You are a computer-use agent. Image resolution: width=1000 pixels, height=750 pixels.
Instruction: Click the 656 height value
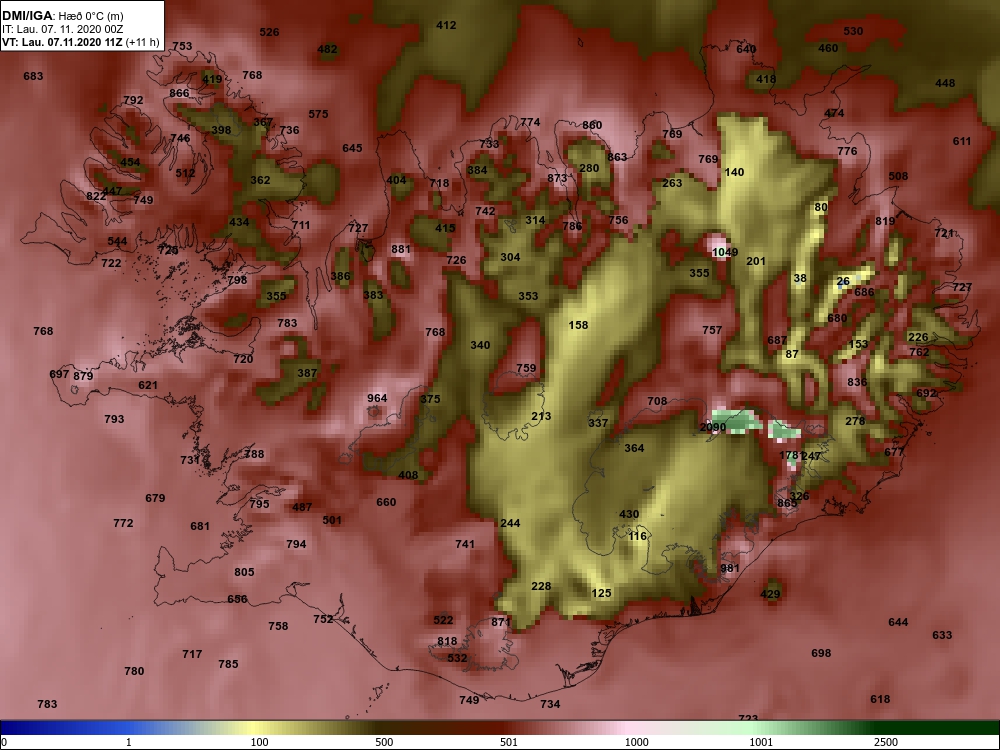point(237,599)
